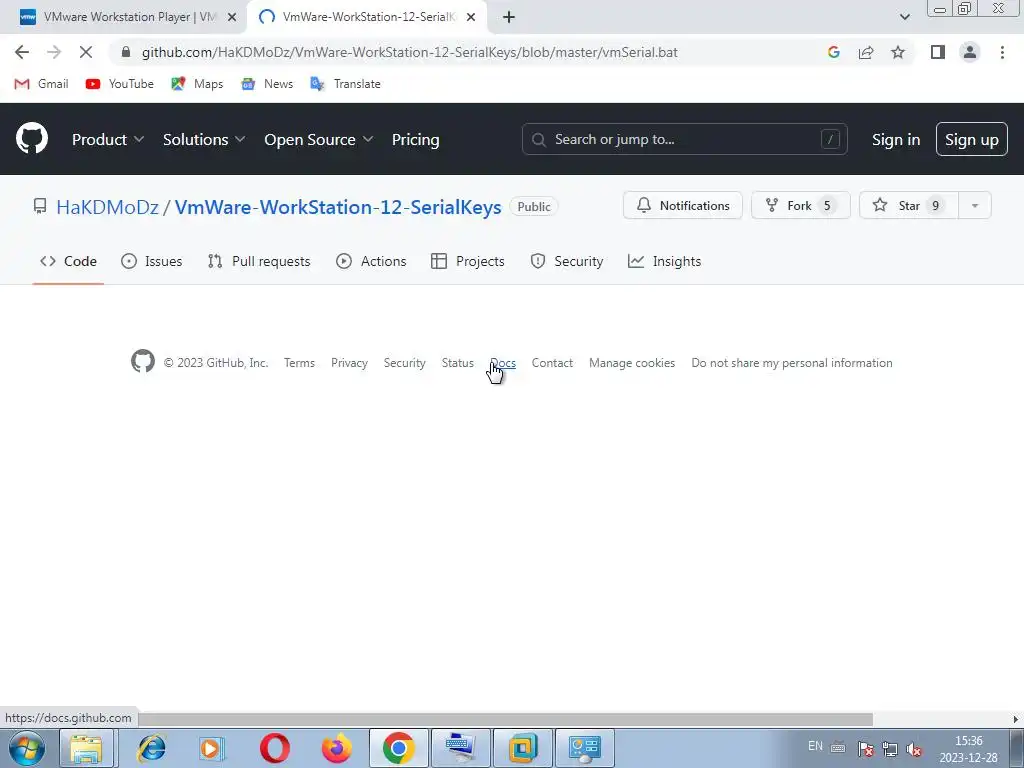Click the horizontal scrollbar thumb
The width and height of the screenshot is (1024, 768).
coord(506,719)
